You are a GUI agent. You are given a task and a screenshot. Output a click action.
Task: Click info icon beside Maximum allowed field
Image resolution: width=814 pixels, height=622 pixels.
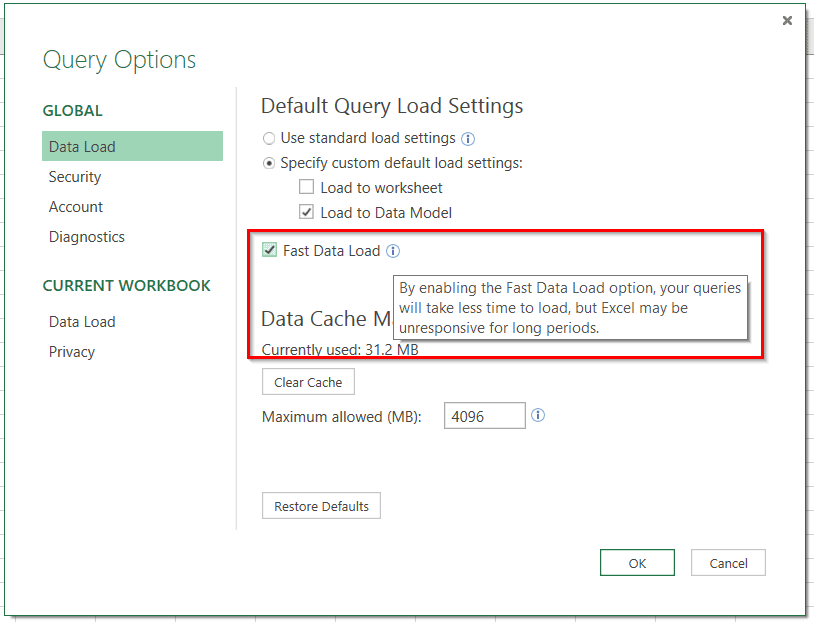pyautogui.click(x=538, y=415)
